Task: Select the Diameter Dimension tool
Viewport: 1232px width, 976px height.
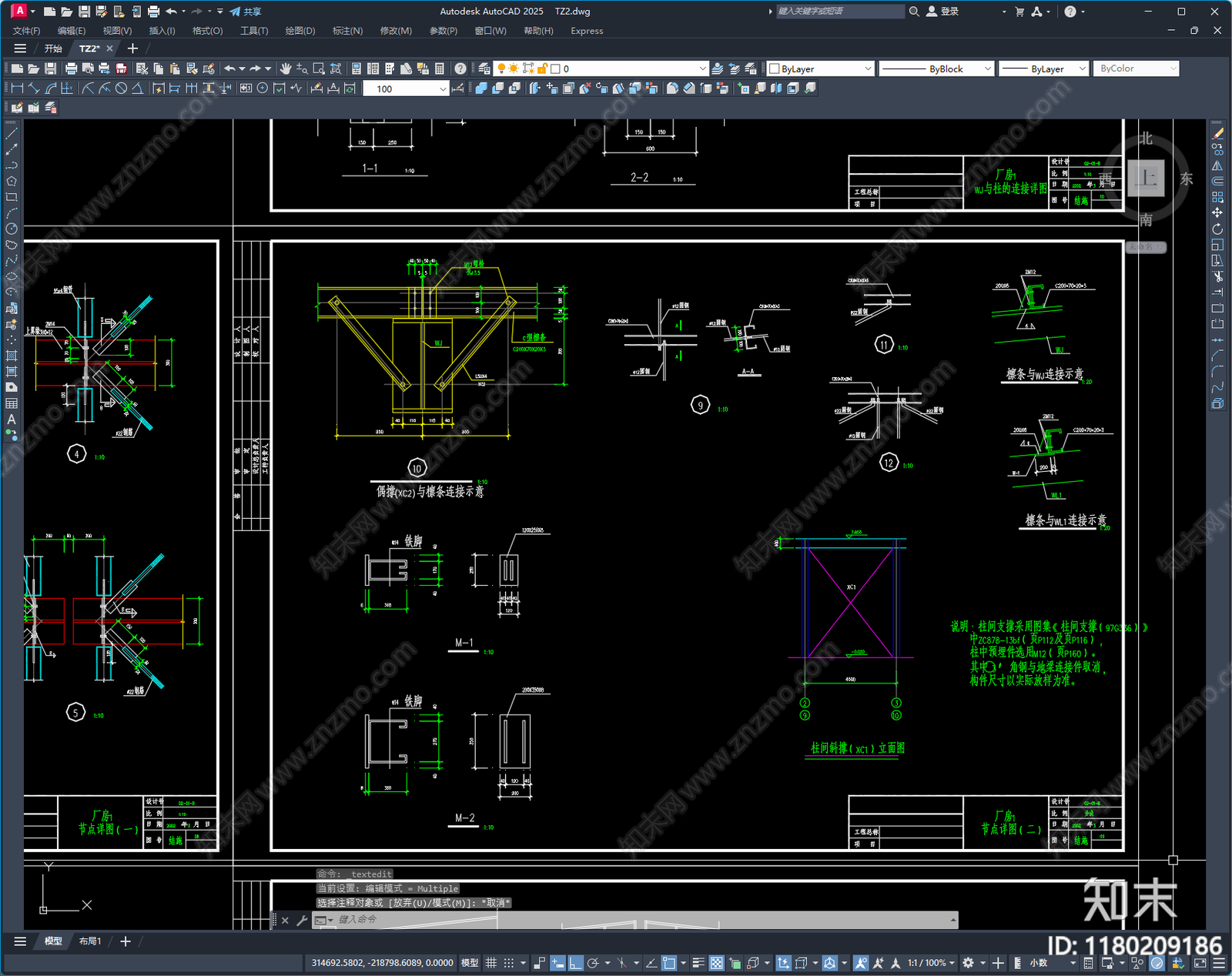Action: (x=121, y=89)
